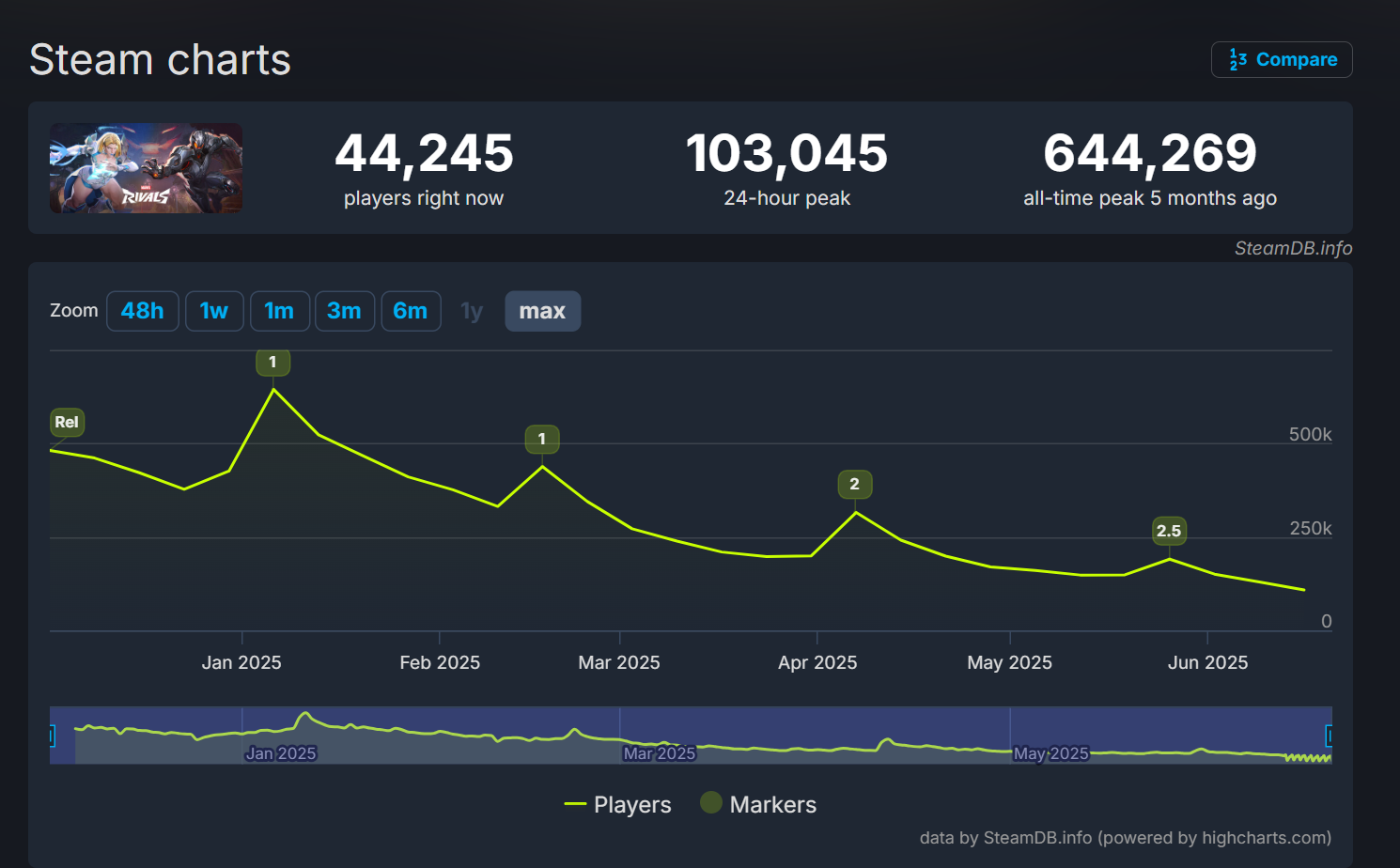Click the all-time peak 5 months ago text

pos(1150,198)
